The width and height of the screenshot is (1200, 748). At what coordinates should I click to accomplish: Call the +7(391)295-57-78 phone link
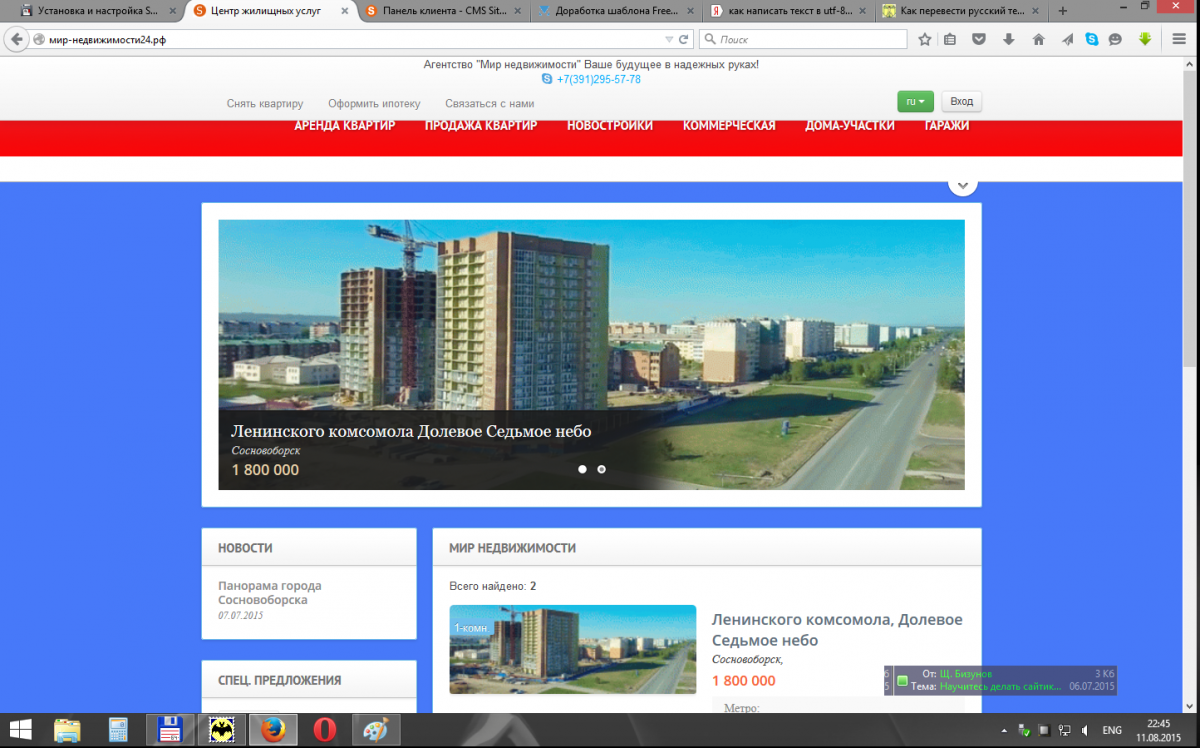click(x=599, y=79)
